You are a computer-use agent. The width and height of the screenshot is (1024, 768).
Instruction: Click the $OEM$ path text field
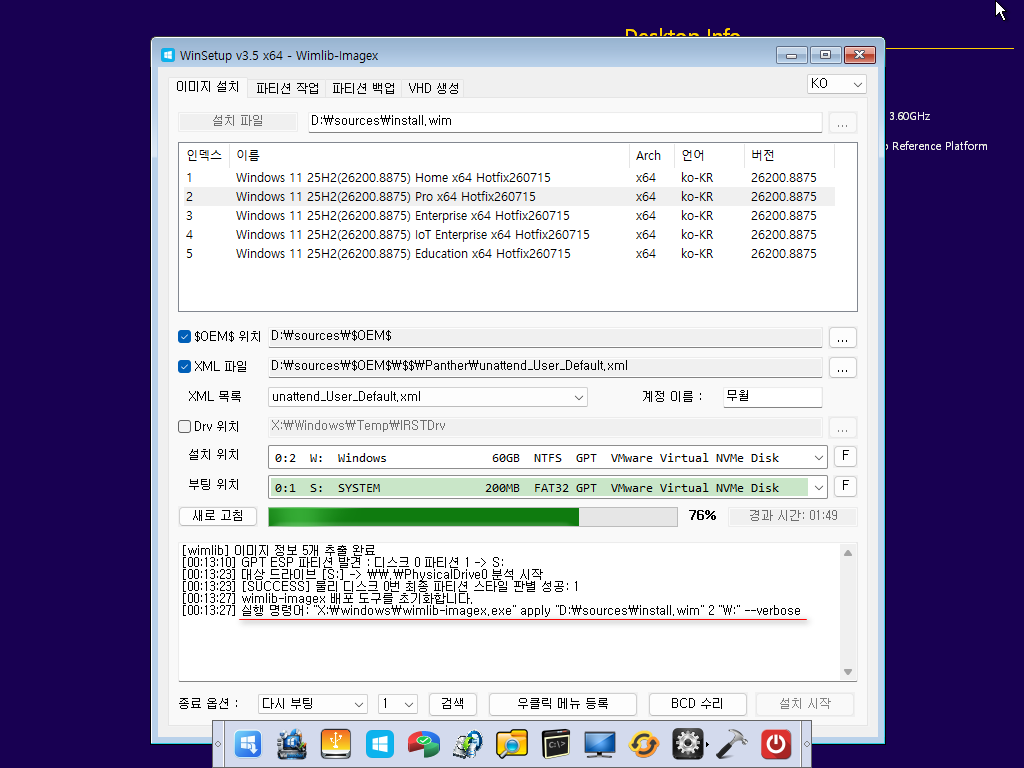point(545,337)
